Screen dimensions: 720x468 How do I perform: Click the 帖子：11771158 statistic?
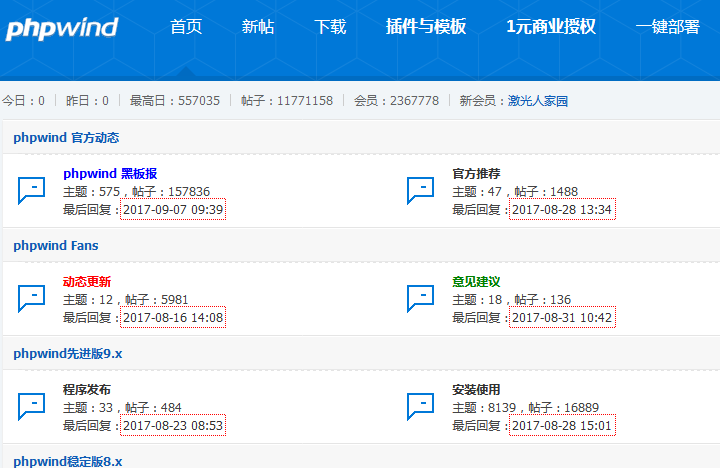pos(287,101)
